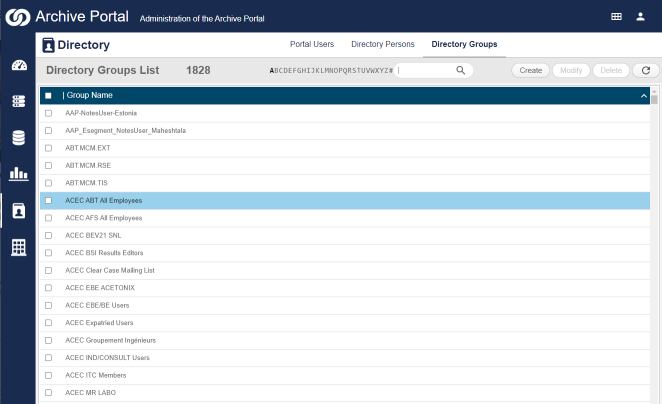Viewport: 662px width, 404px height.
Task: Select the ACEC ITC Members row
Action: click(345, 375)
